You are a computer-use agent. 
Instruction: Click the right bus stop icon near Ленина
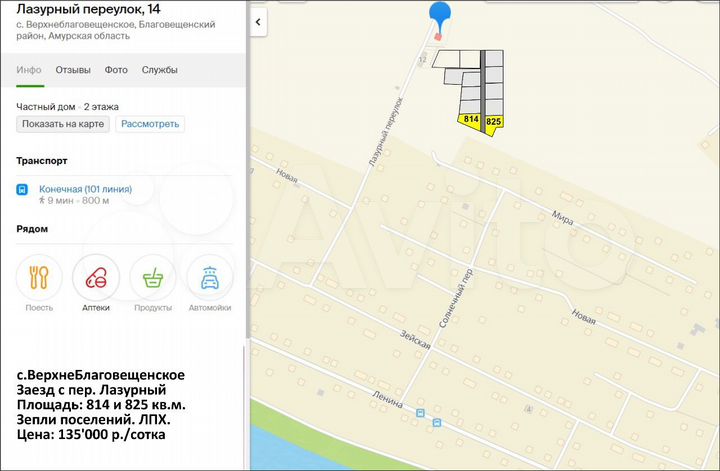click(x=437, y=423)
